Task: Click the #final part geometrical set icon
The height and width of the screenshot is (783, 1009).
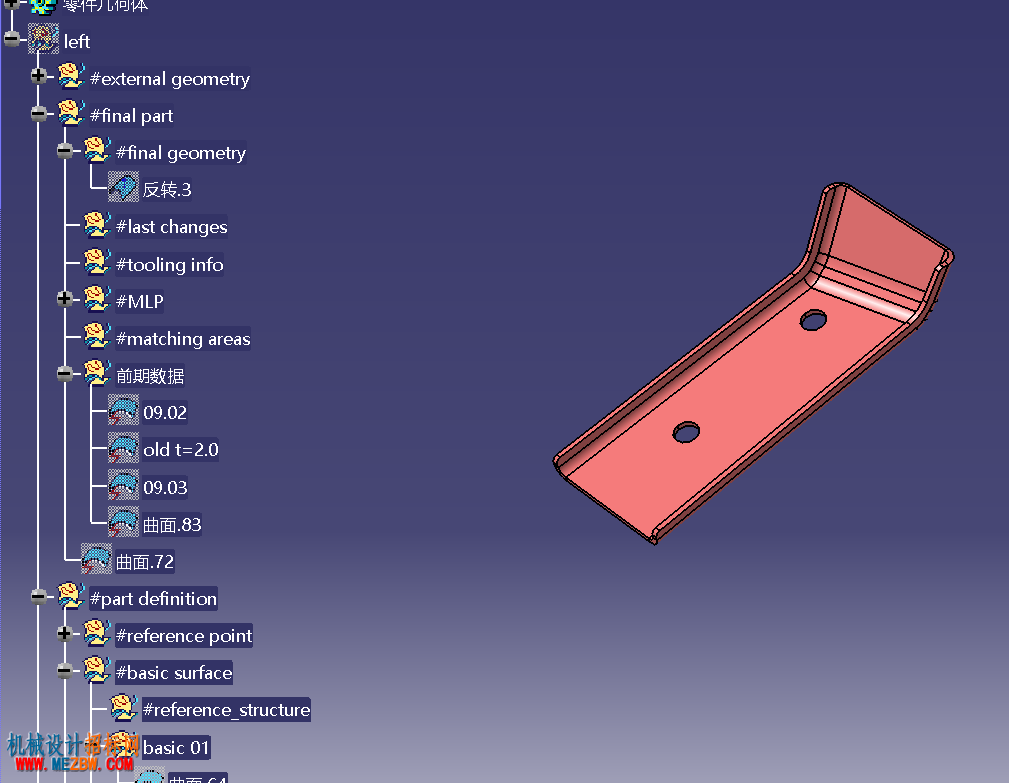Action: click(71, 114)
